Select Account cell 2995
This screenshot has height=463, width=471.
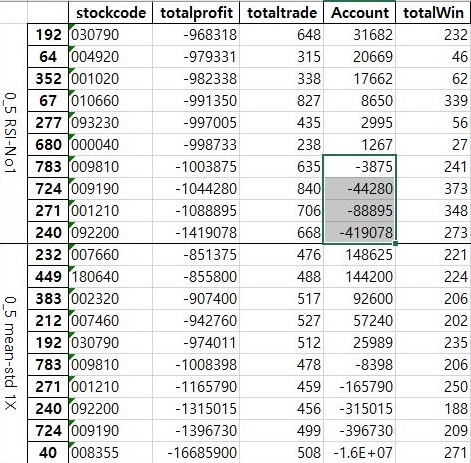359,123
